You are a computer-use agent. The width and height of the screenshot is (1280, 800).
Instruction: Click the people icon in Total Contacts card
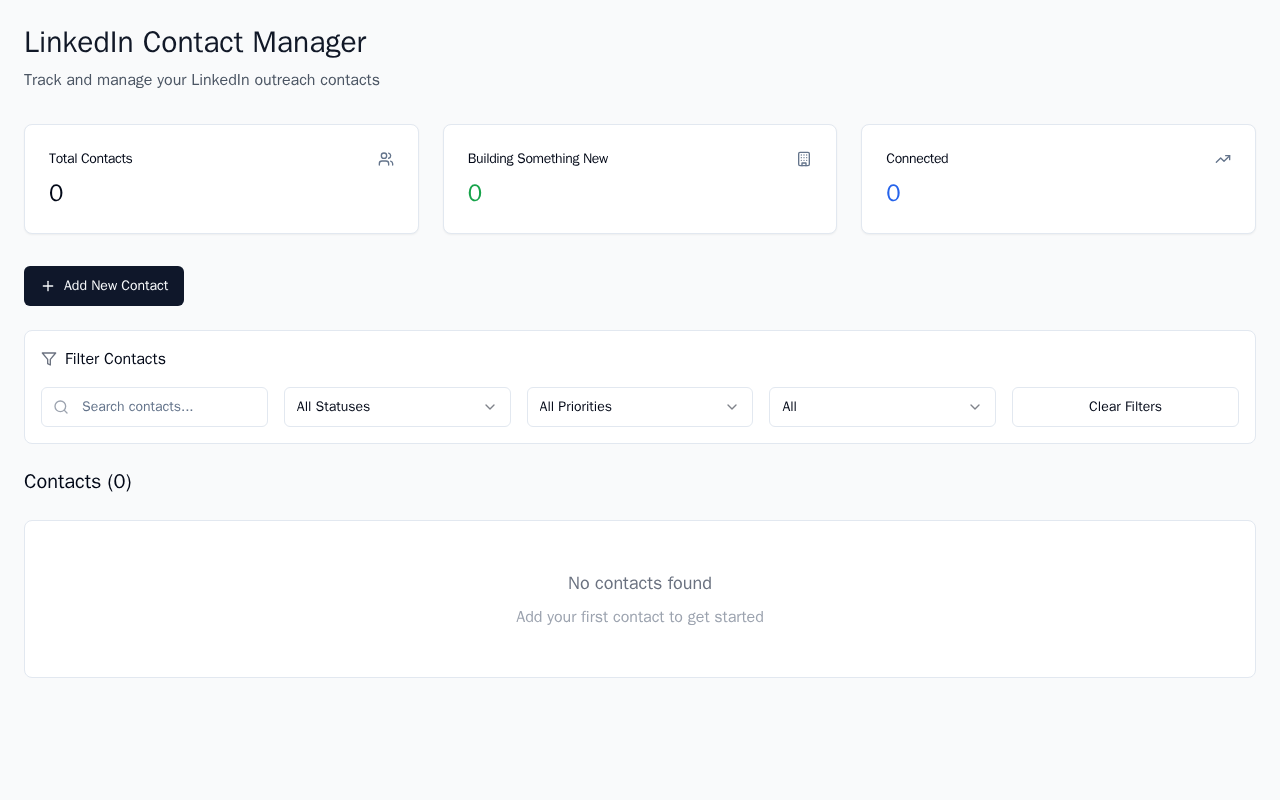[386, 159]
